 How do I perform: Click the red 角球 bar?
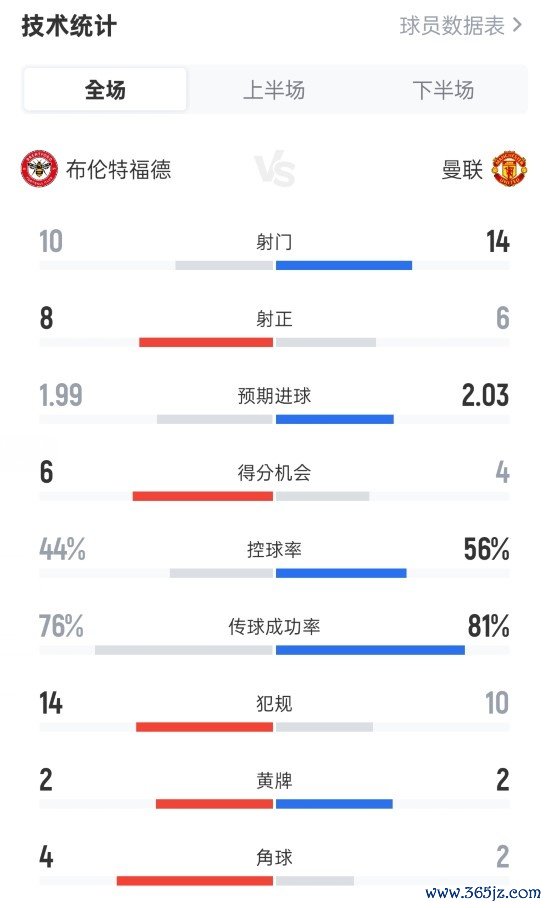(x=195, y=881)
